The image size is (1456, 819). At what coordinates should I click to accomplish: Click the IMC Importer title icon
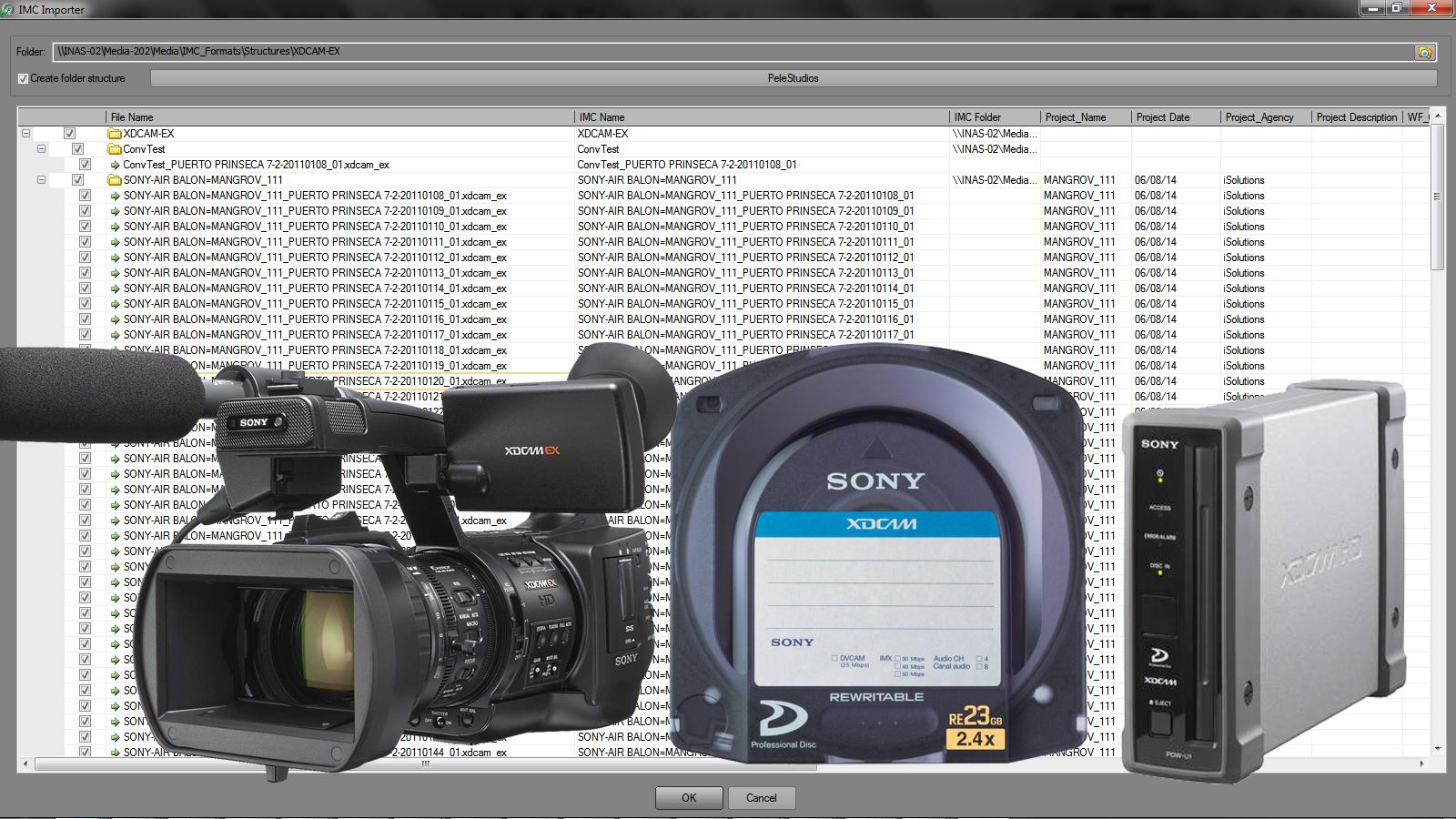(x=9, y=9)
